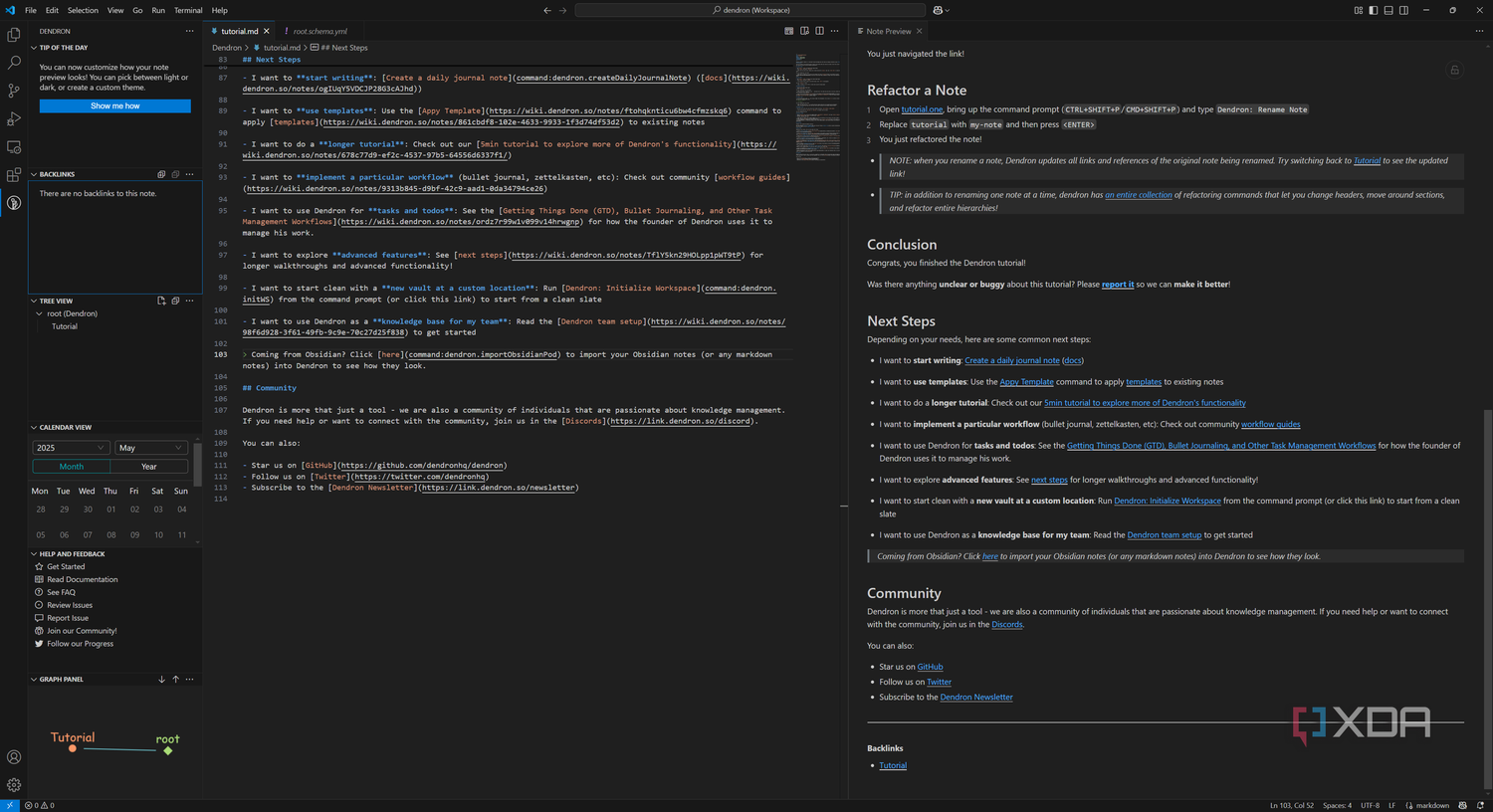This screenshot has width=1493, height=812.
Task: Open the 2025 year dropdown
Action: coord(71,448)
